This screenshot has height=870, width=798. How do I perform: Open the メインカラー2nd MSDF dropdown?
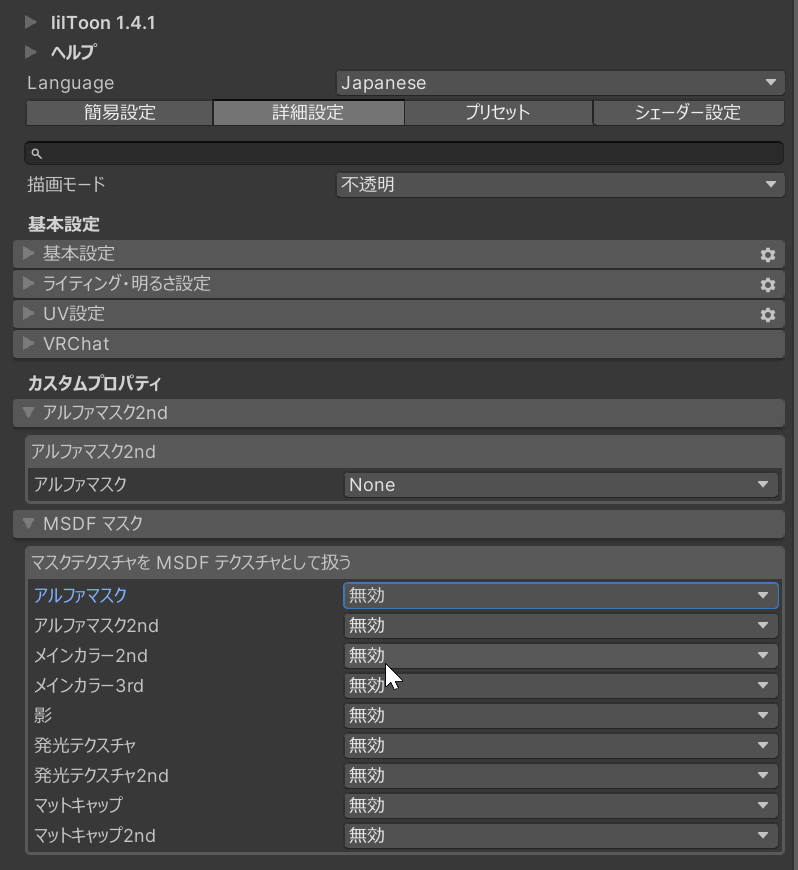click(560, 656)
